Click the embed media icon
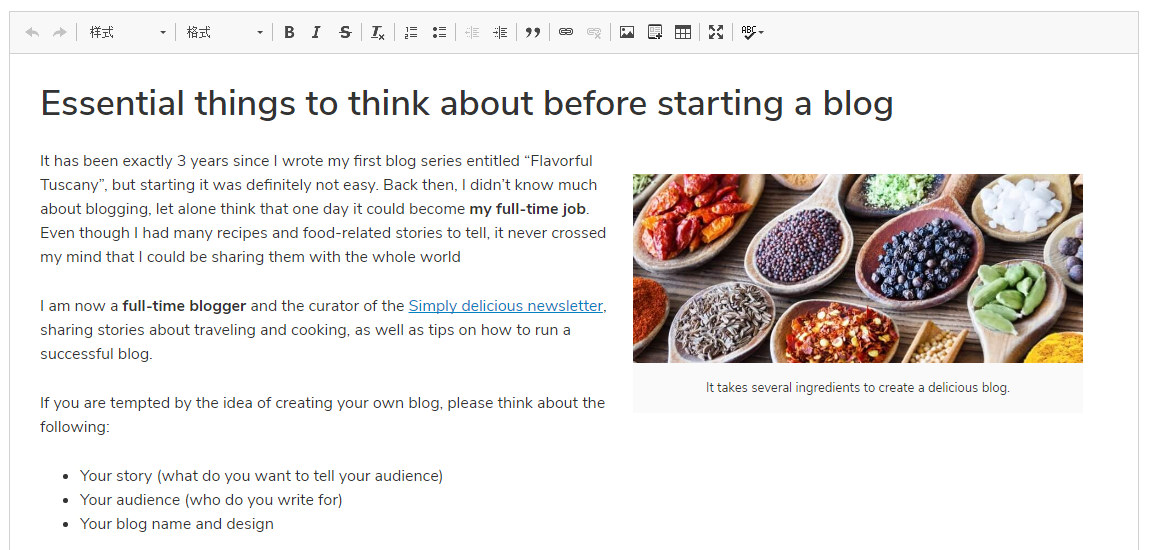This screenshot has height=550, width=1149. coord(655,32)
